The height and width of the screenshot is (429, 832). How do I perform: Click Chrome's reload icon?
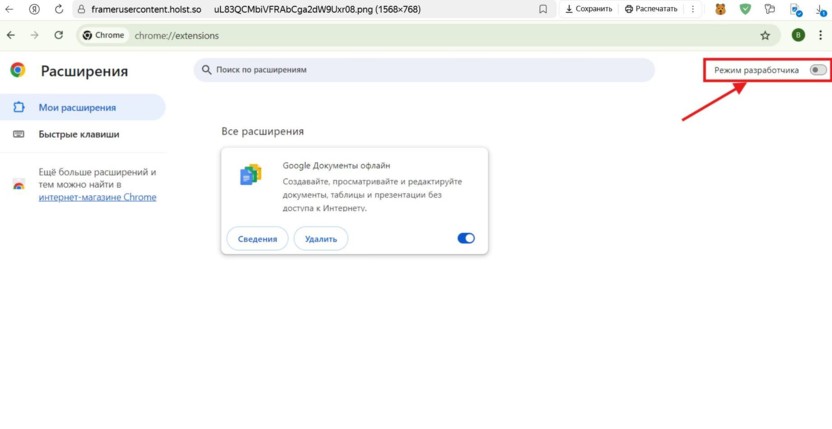[x=59, y=35]
